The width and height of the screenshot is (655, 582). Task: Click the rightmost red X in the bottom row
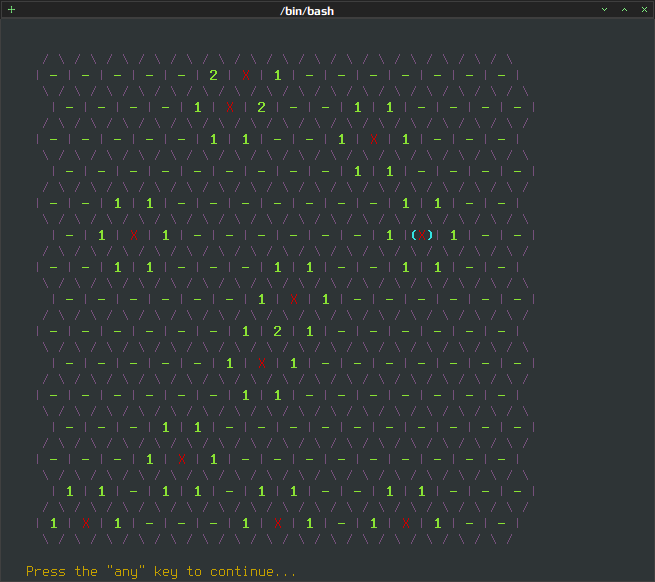pos(406,523)
